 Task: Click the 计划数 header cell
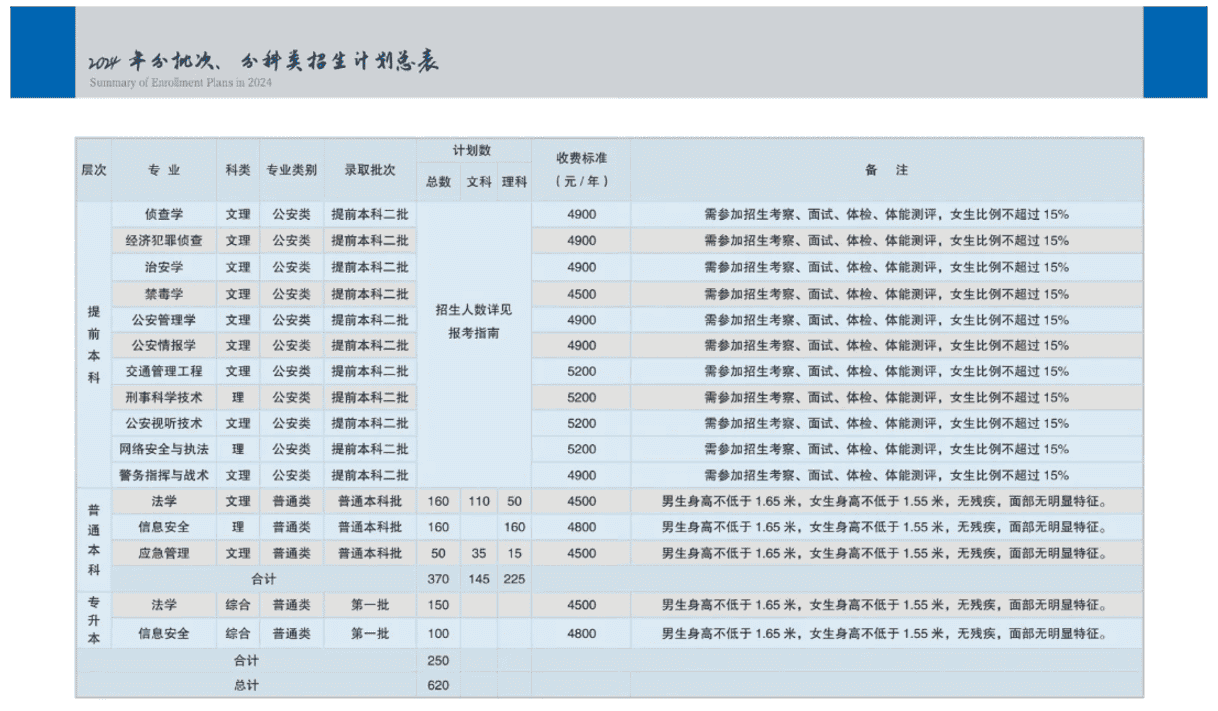pos(473,151)
